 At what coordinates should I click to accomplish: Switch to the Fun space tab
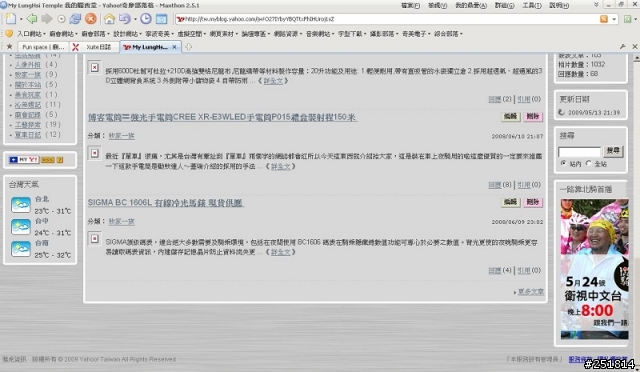[x=43, y=47]
